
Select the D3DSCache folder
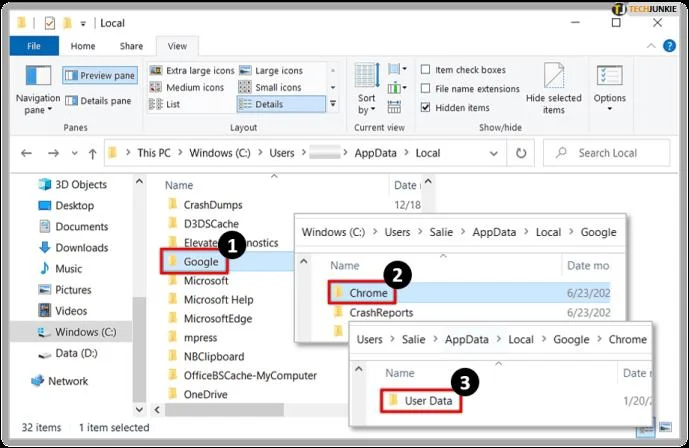coord(203,224)
